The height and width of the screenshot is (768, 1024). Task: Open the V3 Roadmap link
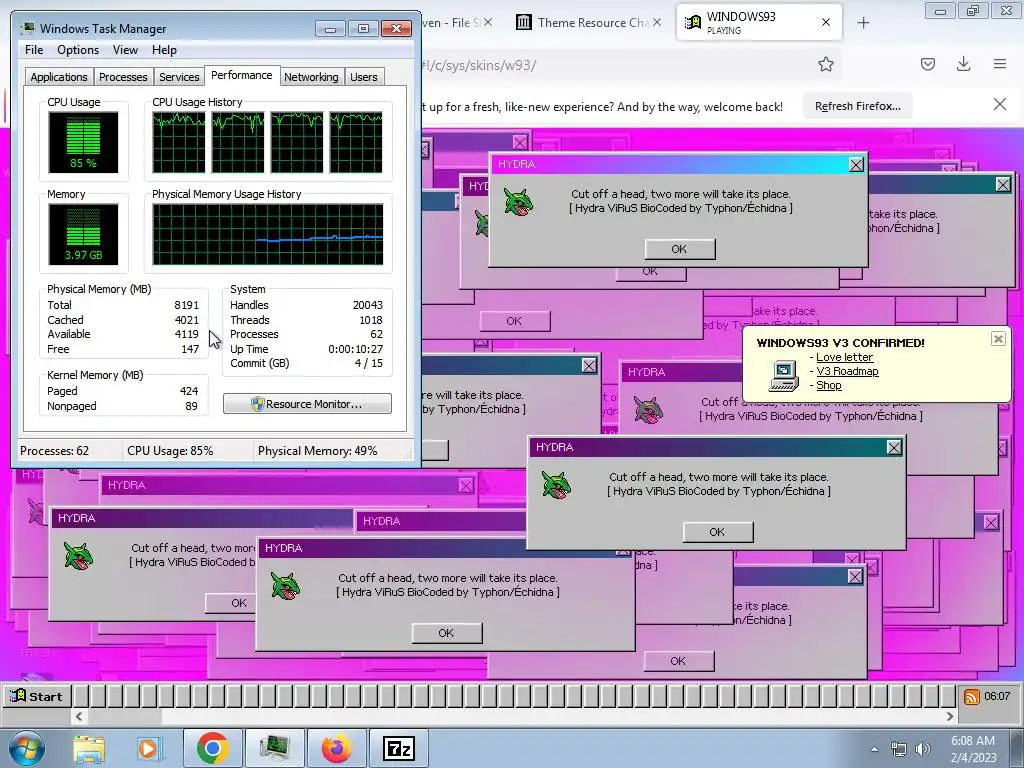(847, 371)
